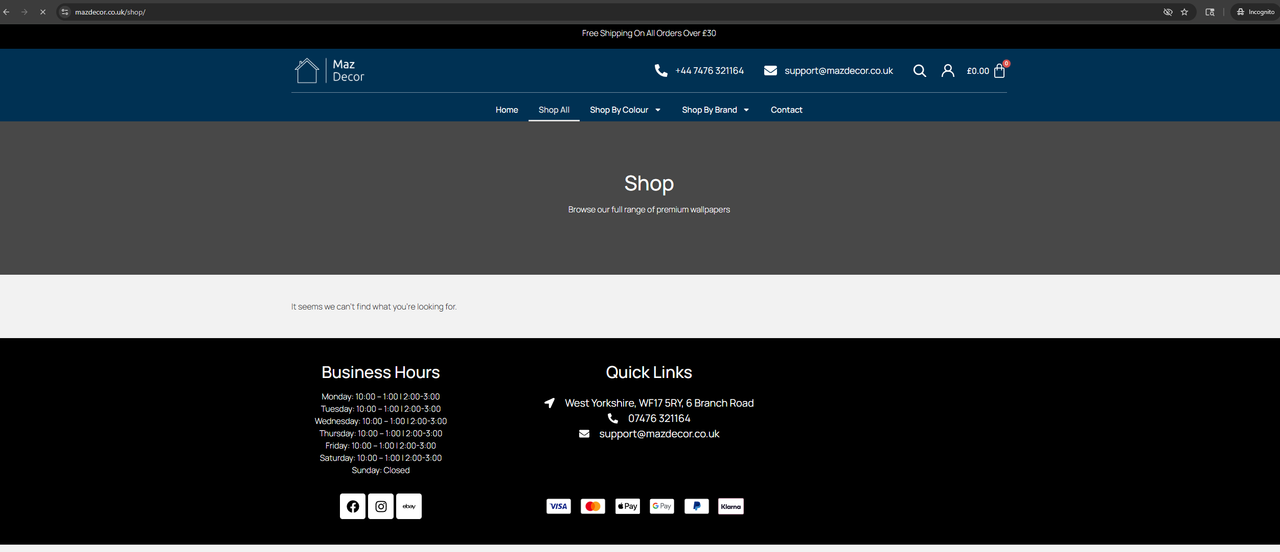Go back using browser back arrow
Image resolution: width=1280 pixels, height=552 pixels.
pos(7,12)
